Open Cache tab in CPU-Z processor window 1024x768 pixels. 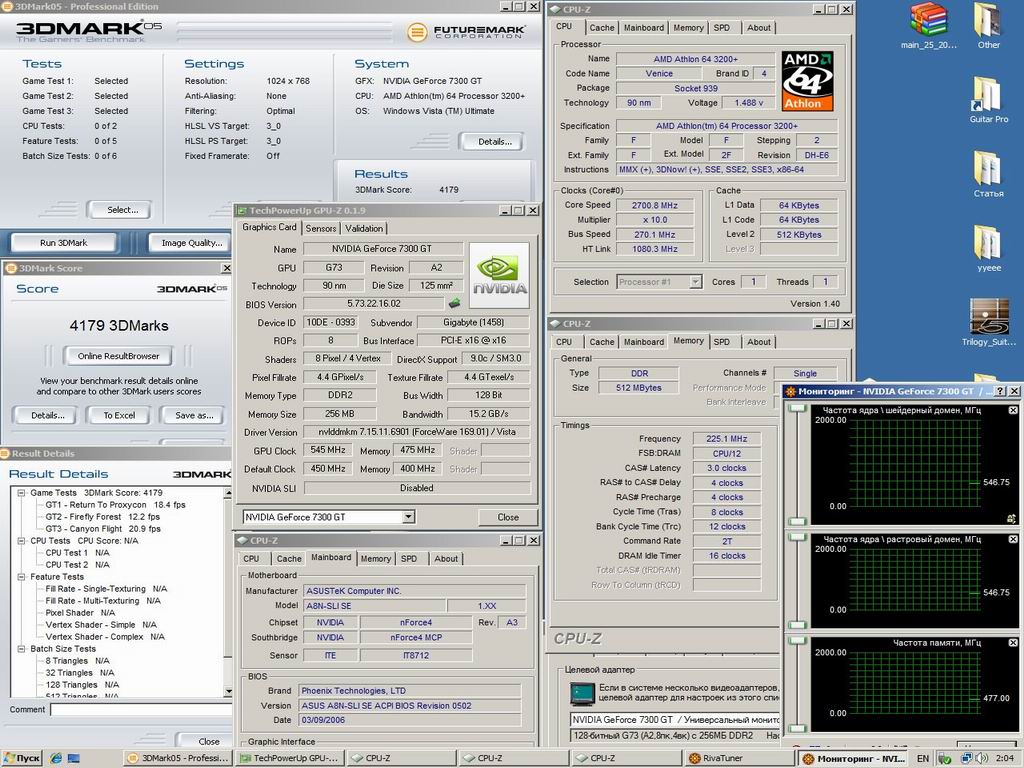click(601, 27)
